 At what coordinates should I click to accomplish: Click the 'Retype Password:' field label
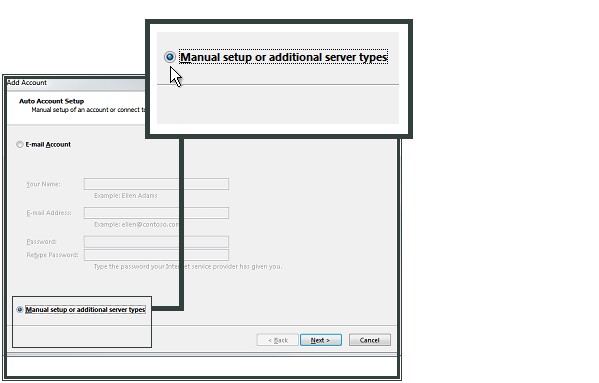pyautogui.click(x=52, y=255)
